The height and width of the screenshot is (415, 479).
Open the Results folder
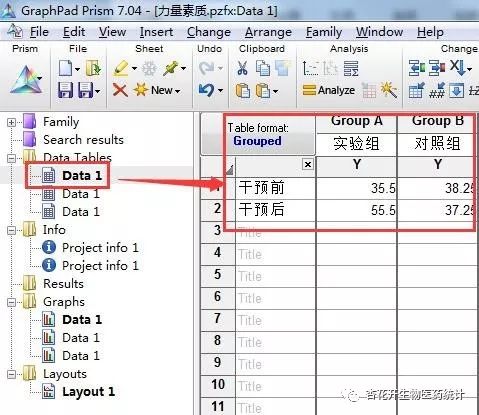coord(63,284)
